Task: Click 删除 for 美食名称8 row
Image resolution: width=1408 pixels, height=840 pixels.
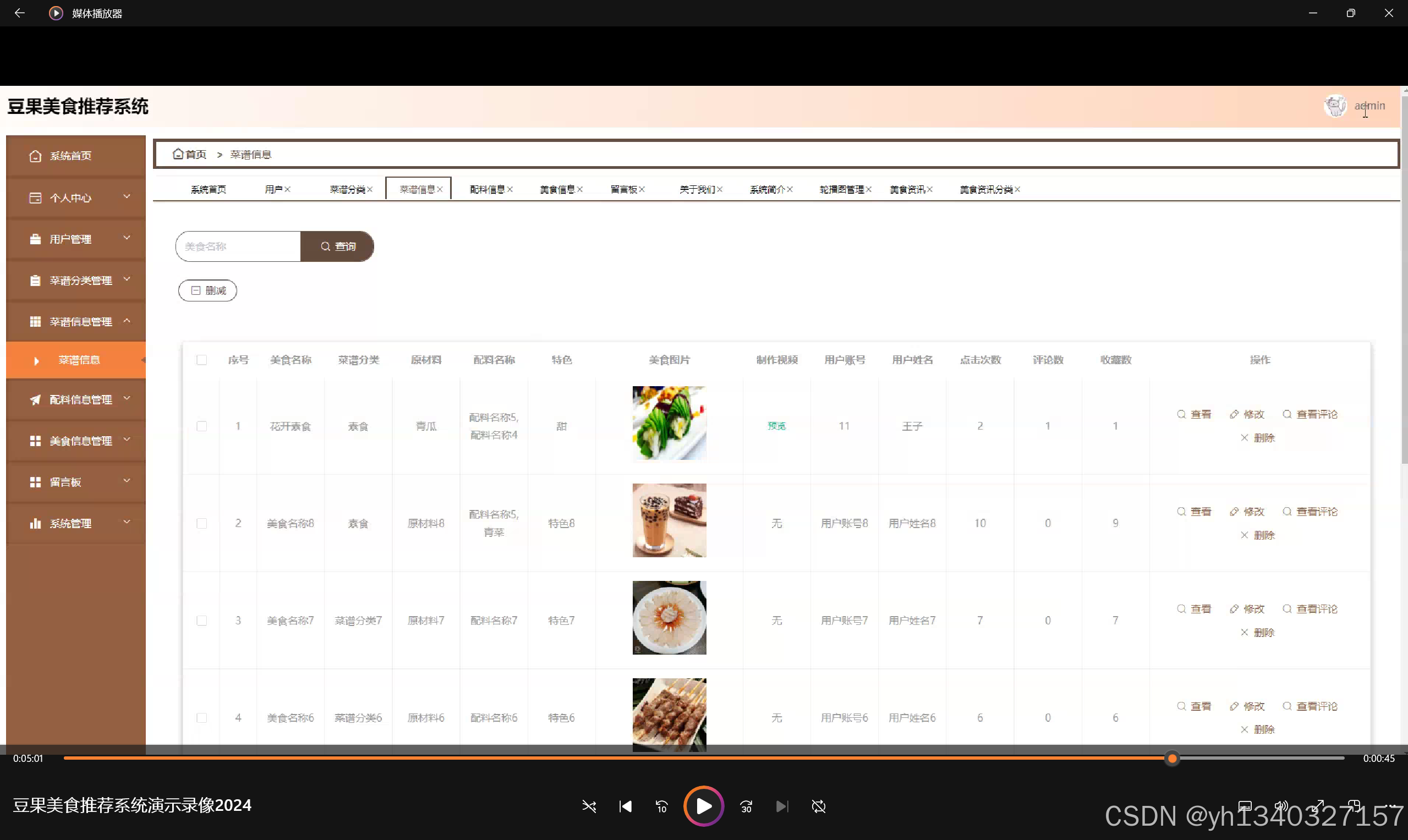Action: click(x=1257, y=535)
